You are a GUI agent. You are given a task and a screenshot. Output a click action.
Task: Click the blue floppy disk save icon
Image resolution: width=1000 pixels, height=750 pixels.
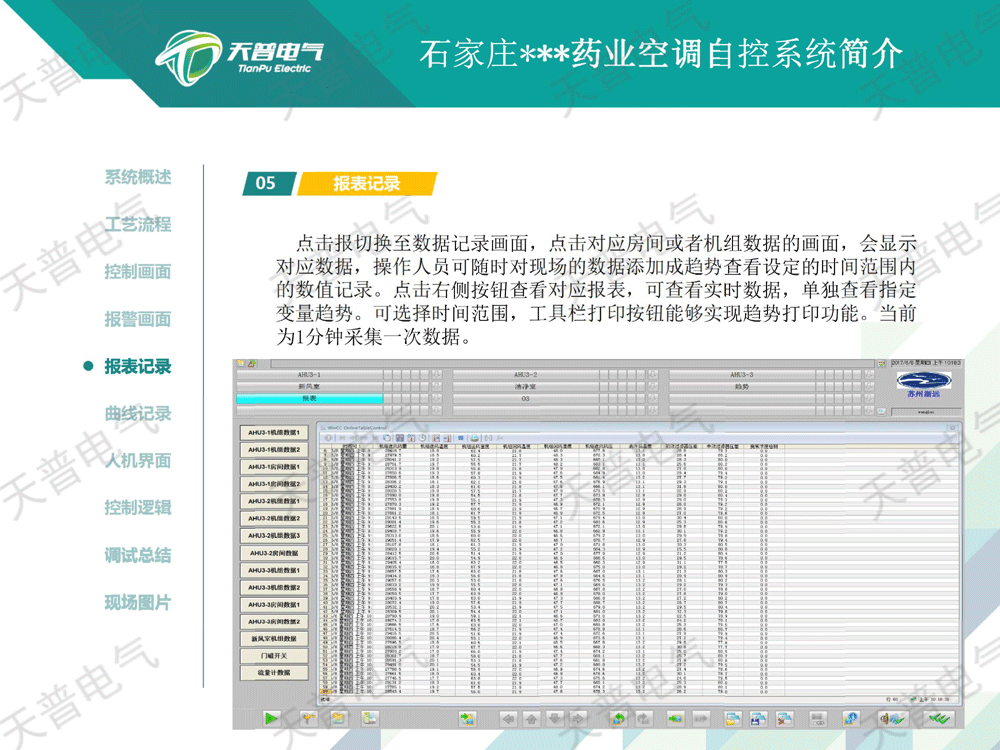[758, 719]
